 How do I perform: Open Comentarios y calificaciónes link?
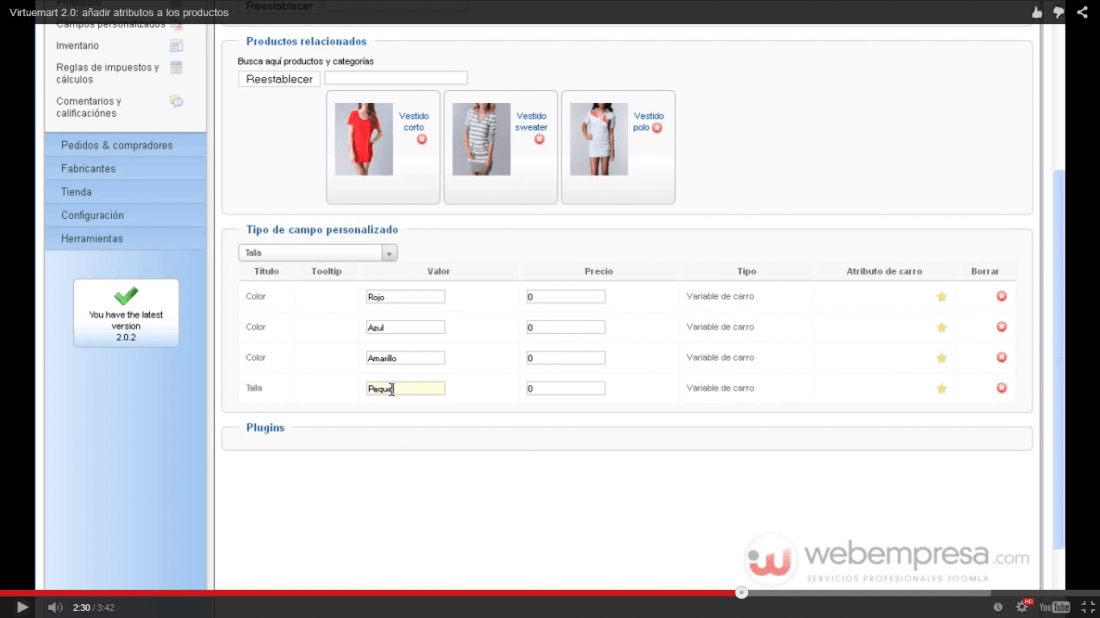click(89, 107)
